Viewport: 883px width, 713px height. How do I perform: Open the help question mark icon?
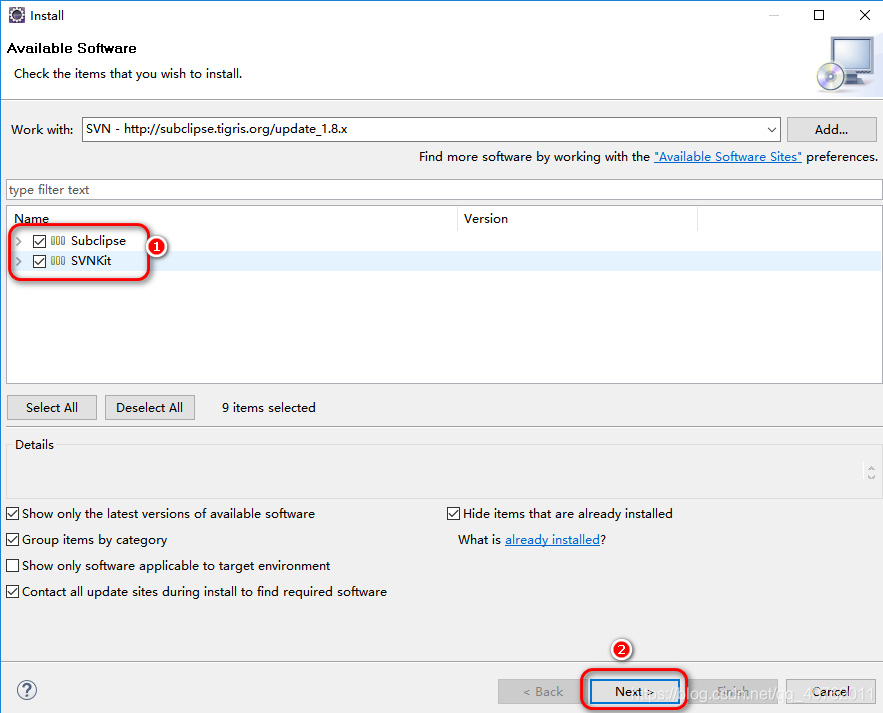point(27,690)
